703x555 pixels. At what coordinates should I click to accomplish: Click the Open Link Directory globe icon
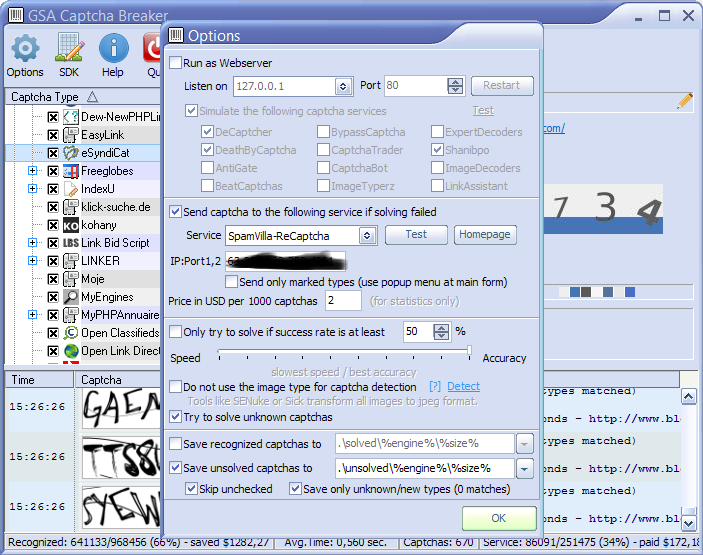coord(71,351)
